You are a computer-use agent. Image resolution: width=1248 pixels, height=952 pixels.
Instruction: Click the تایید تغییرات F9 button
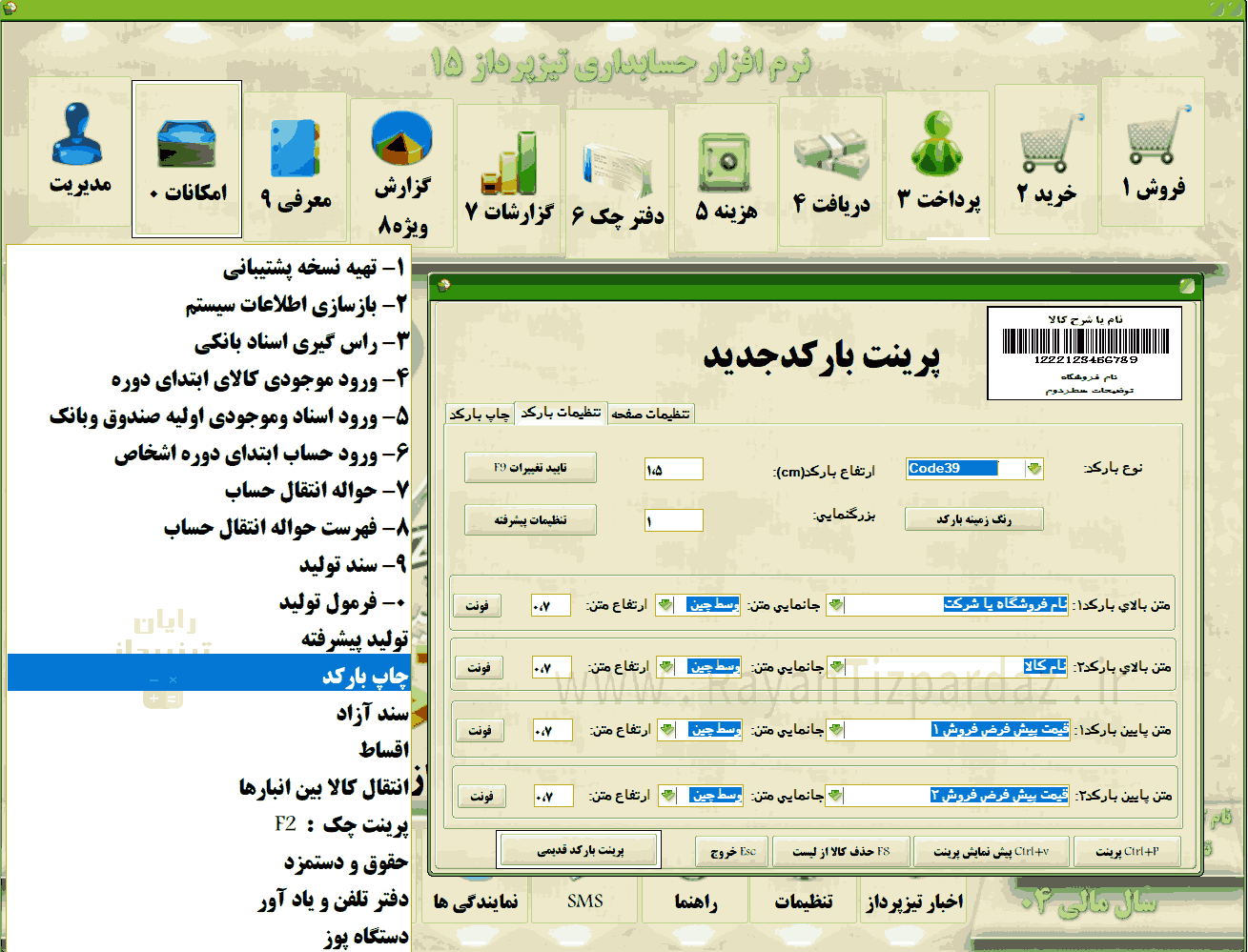[530, 468]
